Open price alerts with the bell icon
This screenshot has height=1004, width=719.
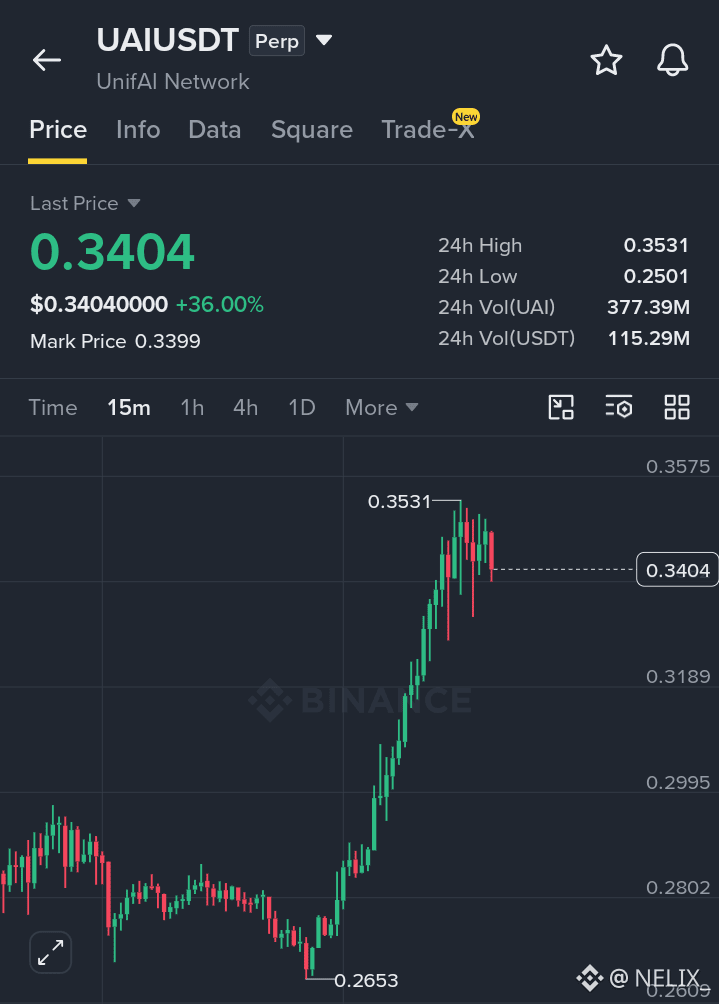pos(672,60)
